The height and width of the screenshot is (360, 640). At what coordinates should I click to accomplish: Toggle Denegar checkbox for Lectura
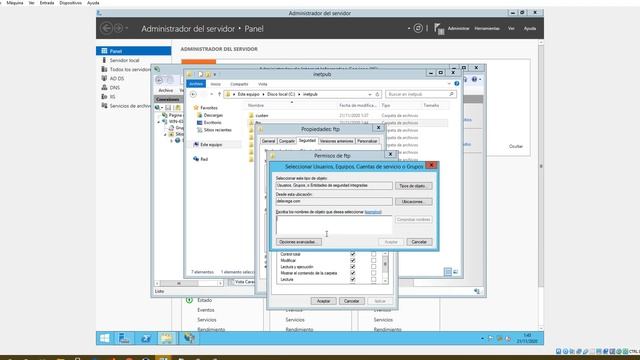[373, 279]
